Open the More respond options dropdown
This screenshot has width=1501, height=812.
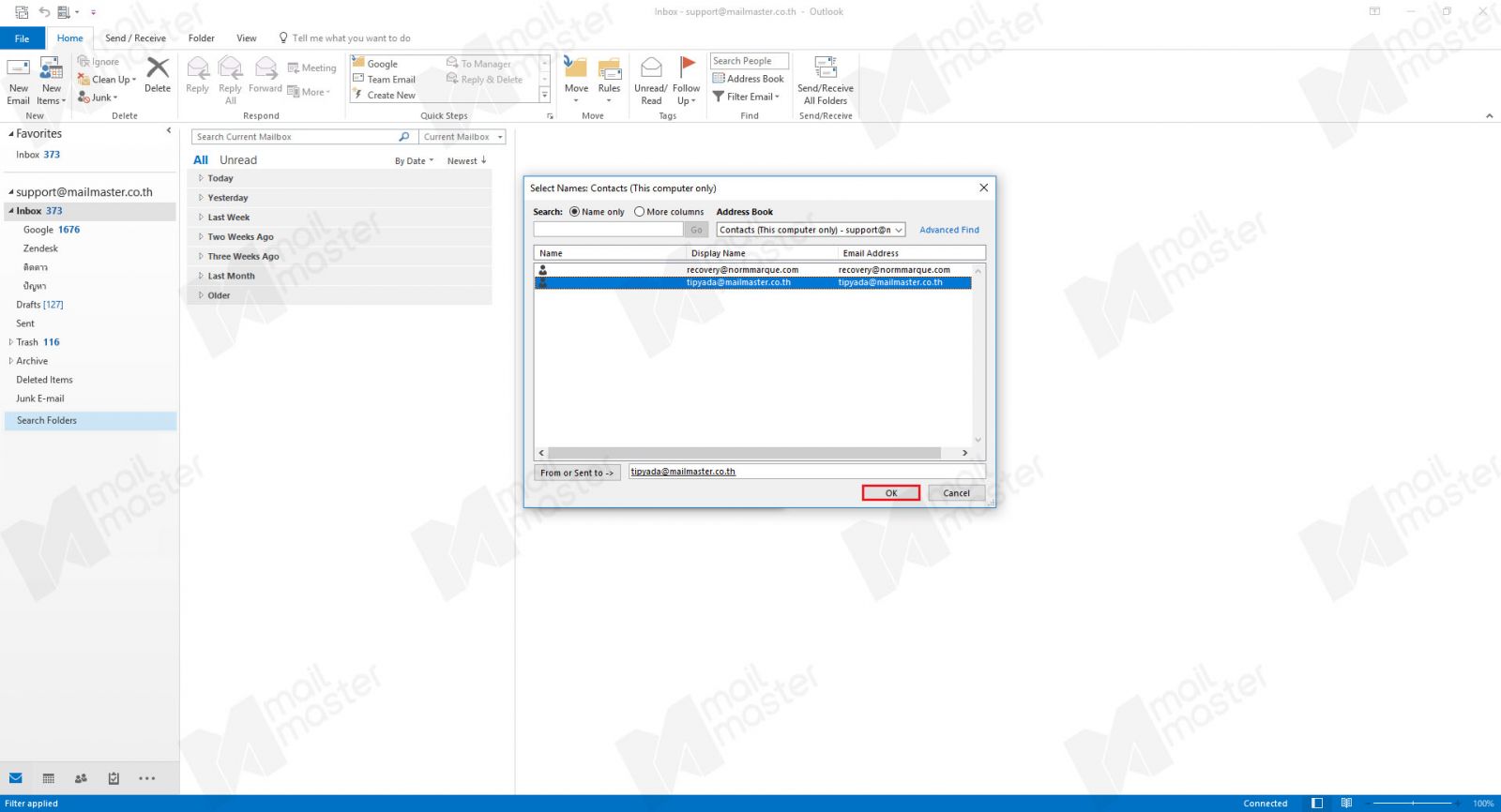310,92
